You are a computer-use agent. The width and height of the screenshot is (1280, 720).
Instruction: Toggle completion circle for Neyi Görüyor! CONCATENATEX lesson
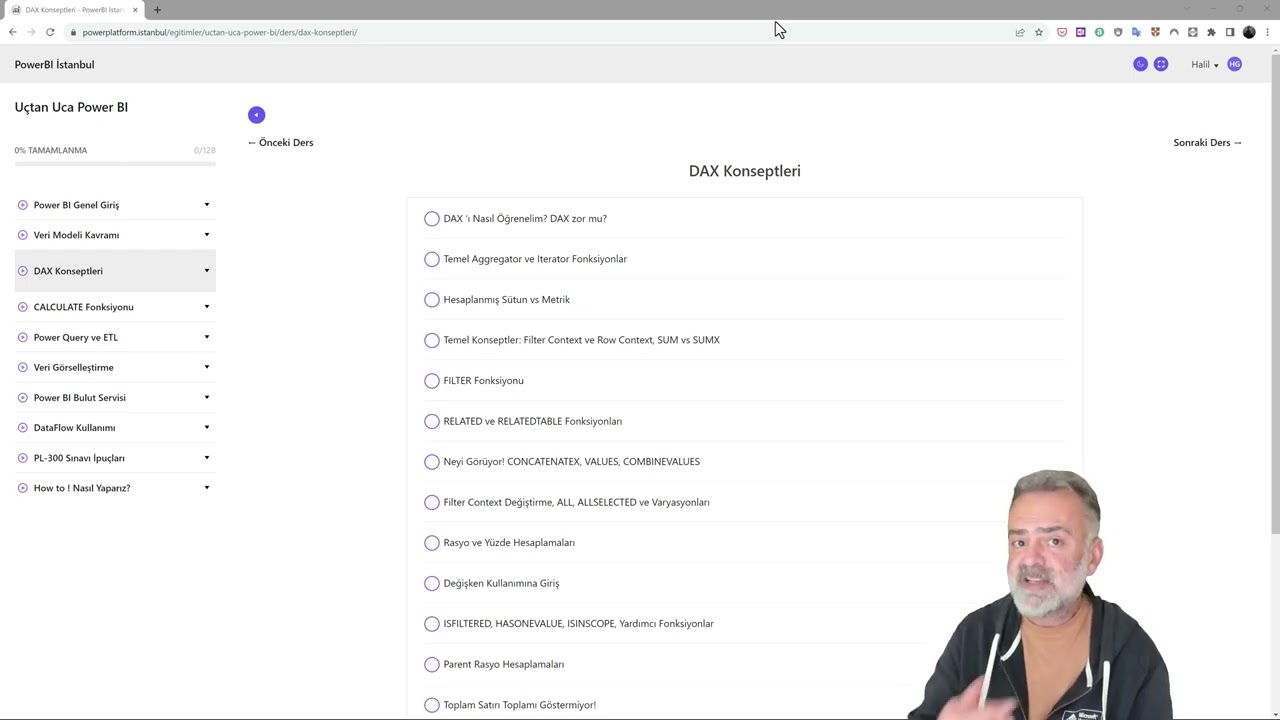[432, 461]
